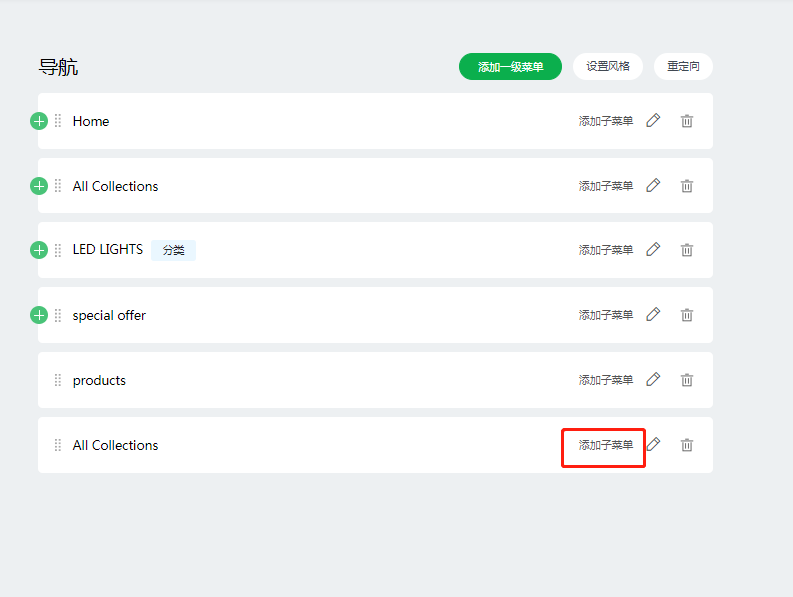The width and height of the screenshot is (793, 597).
Task: Edit the All Collections row without plus icon
Action: [x=653, y=444]
